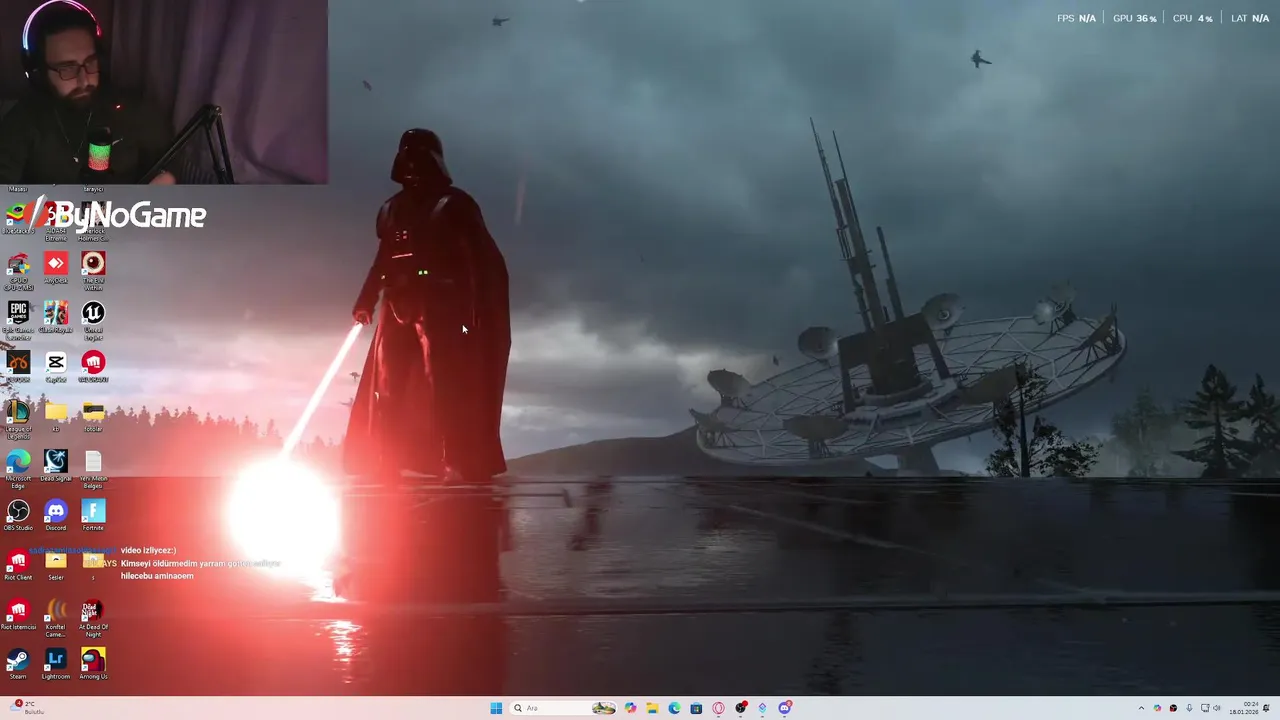Launch the Konftel Camera desktop shortcut
1280x720 pixels.
(56, 617)
